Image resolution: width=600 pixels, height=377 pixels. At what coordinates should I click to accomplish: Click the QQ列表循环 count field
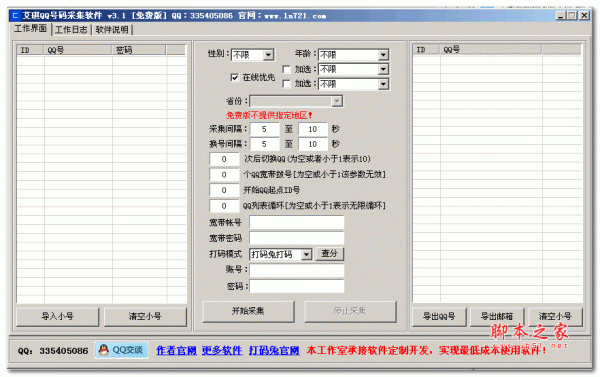tap(224, 206)
